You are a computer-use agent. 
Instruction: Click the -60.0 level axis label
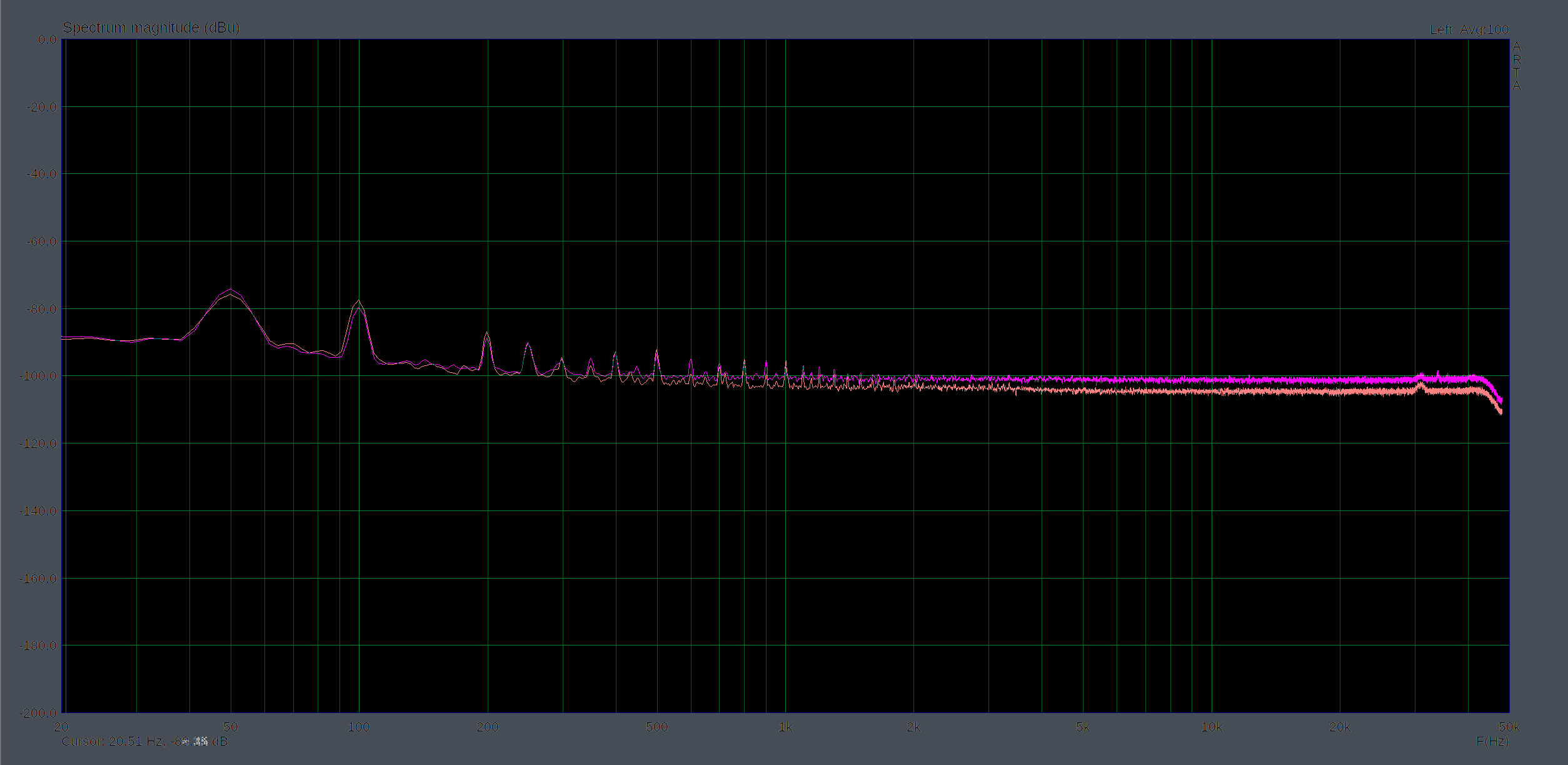pos(41,241)
